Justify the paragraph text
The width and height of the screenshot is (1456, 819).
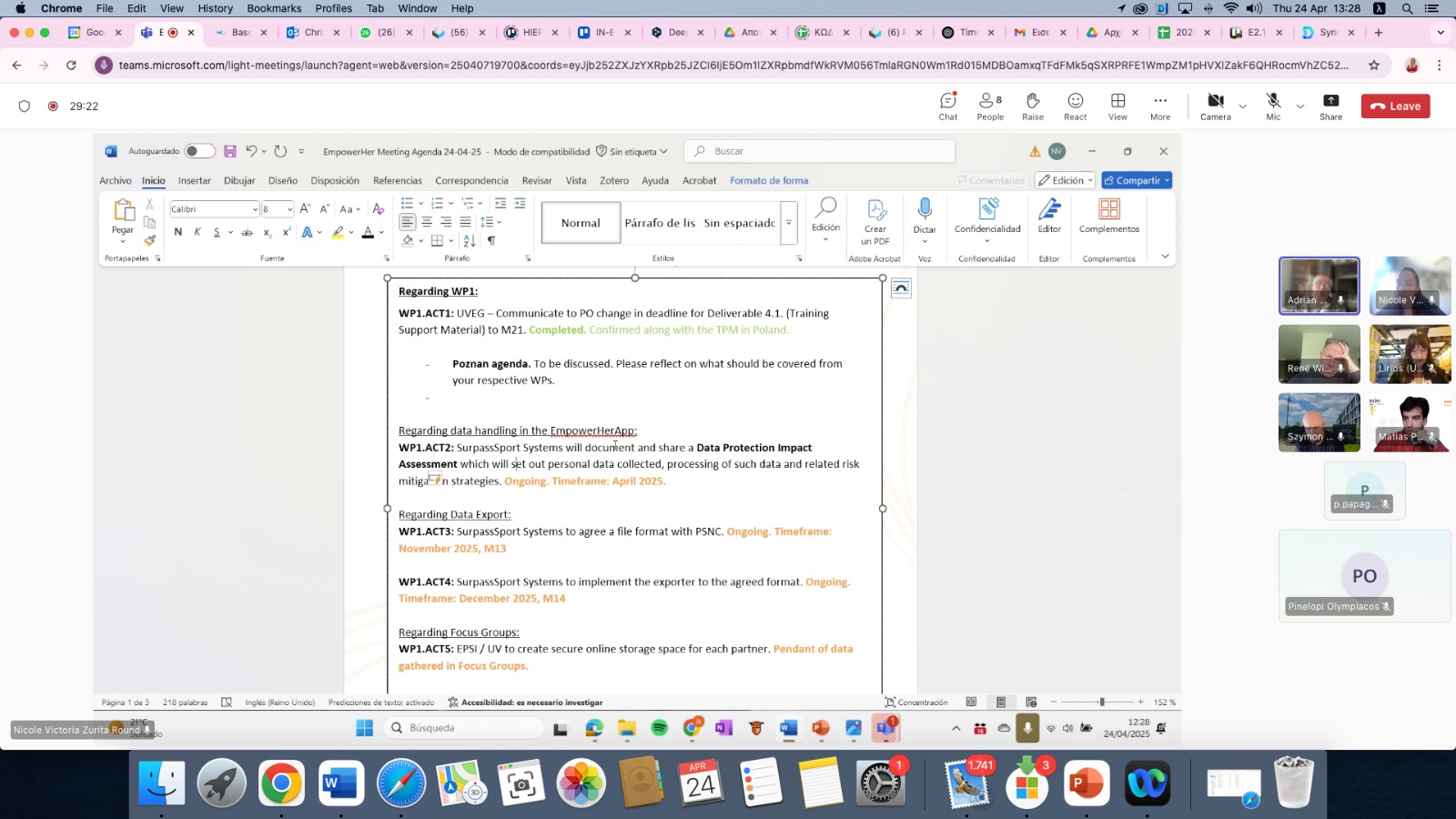(465, 221)
